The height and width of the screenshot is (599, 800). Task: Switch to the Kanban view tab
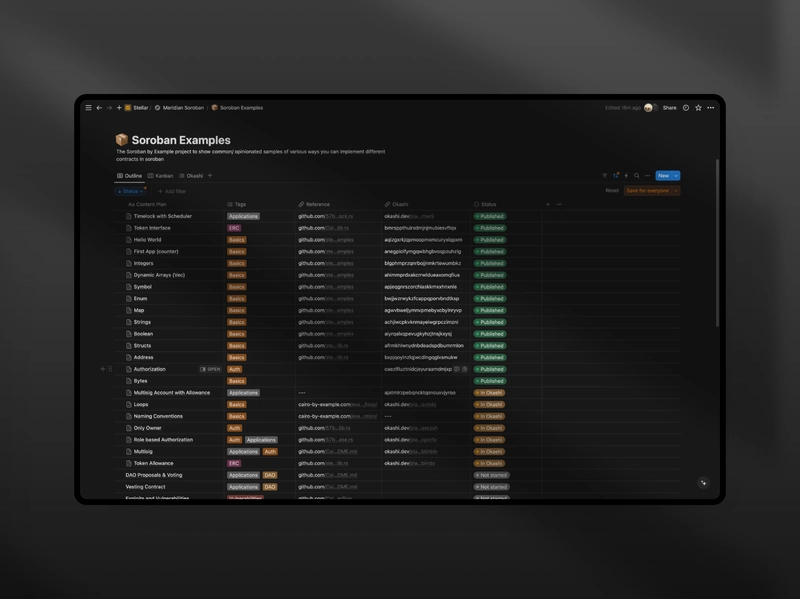(x=160, y=176)
